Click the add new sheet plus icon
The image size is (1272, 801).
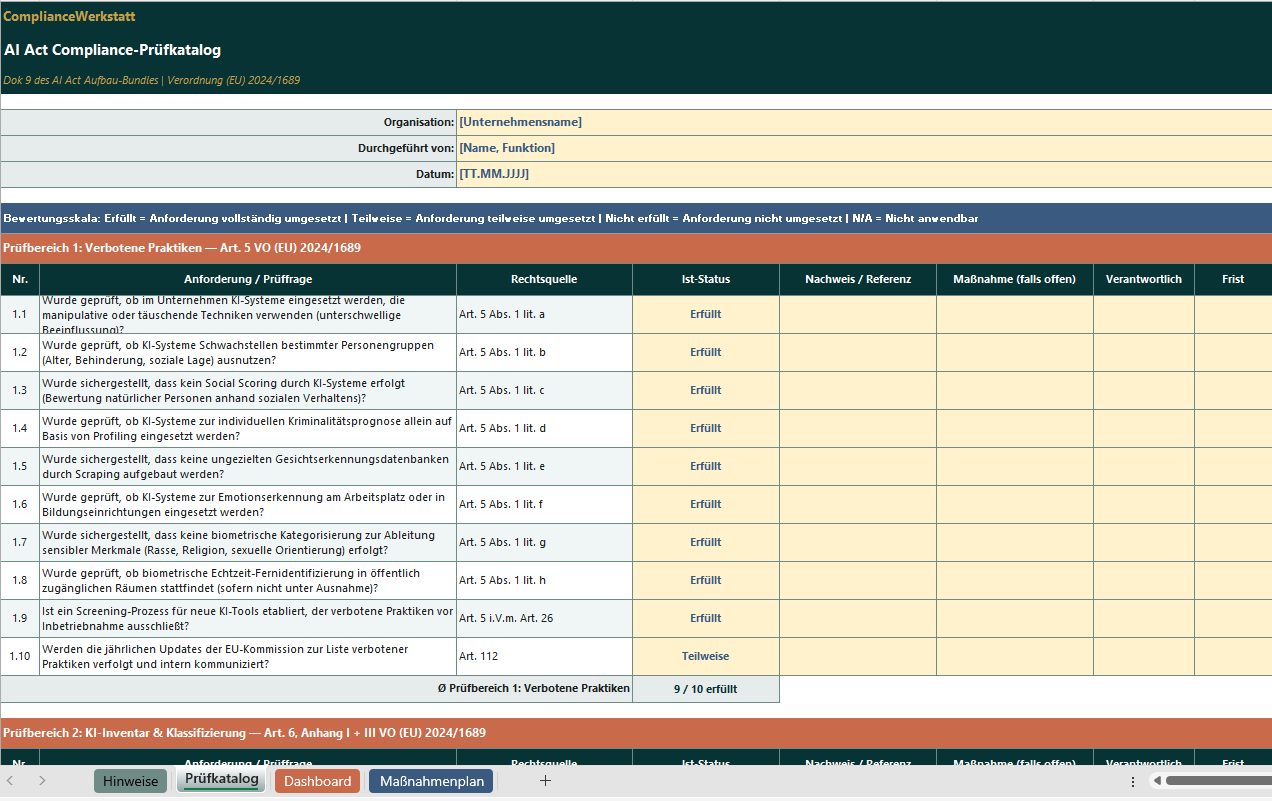pos(545,780)
